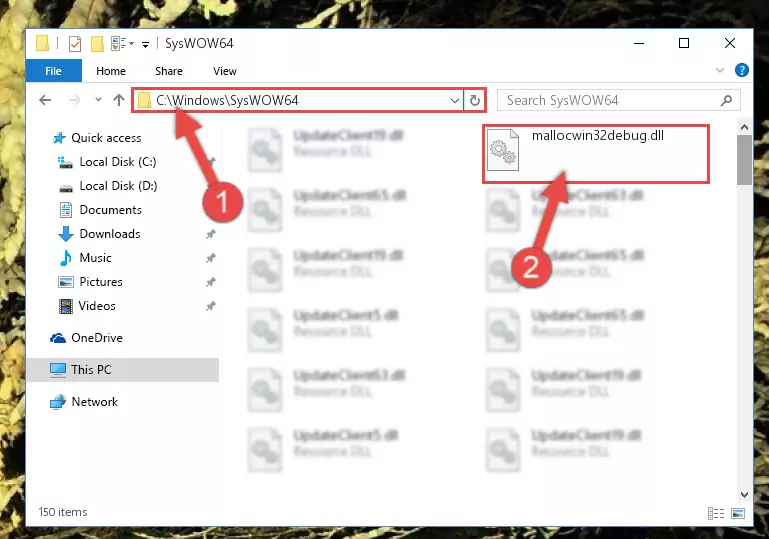The width and height of the screenshot is (769, 539).
Task: Click the file list scrollbar up arrow
Action: (x=744, y=128)
